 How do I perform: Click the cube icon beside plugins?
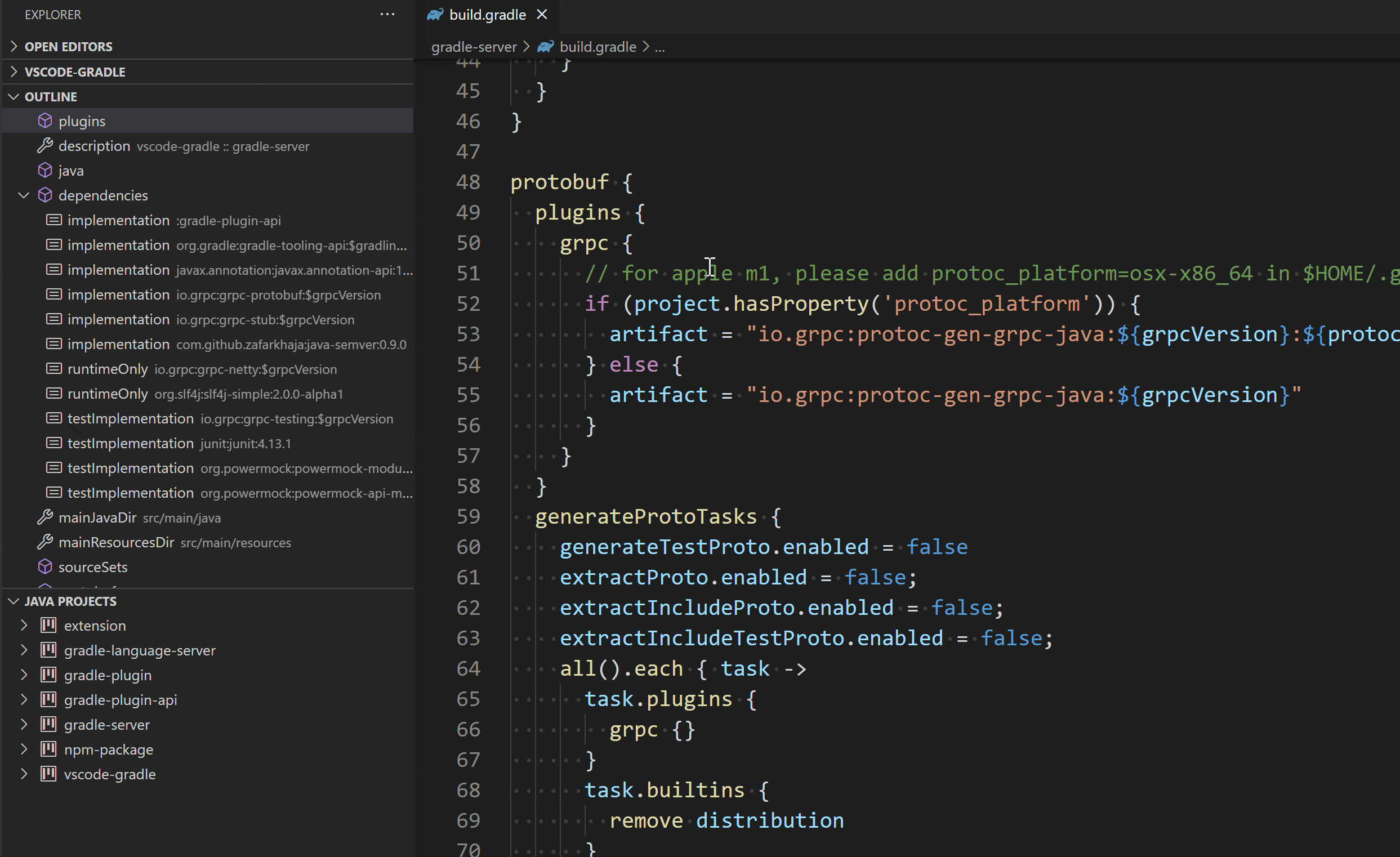[45, 120]
